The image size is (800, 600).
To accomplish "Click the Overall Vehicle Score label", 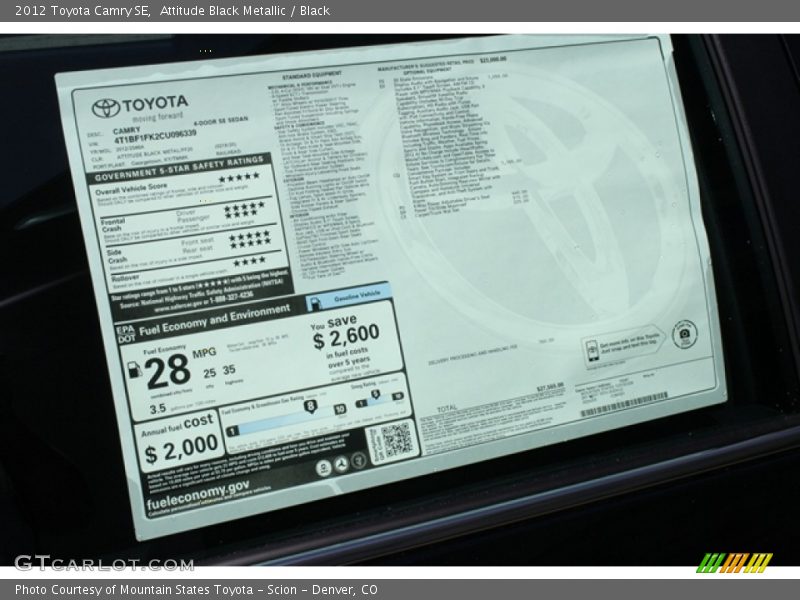I will coord(131,188).
